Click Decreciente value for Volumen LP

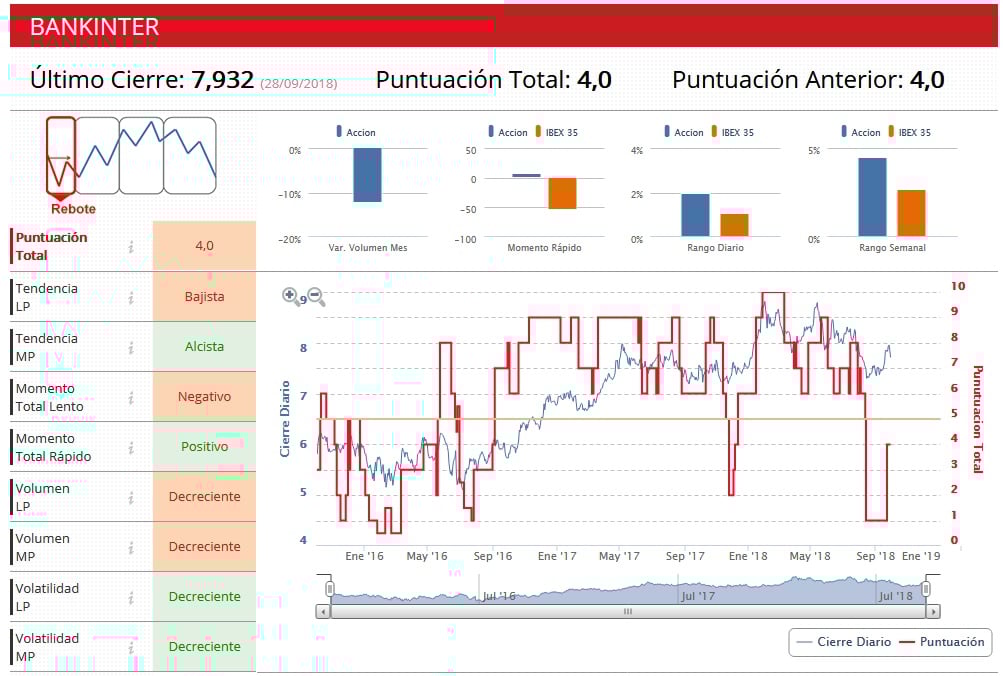pyautogui.click(x=205, y=496)
